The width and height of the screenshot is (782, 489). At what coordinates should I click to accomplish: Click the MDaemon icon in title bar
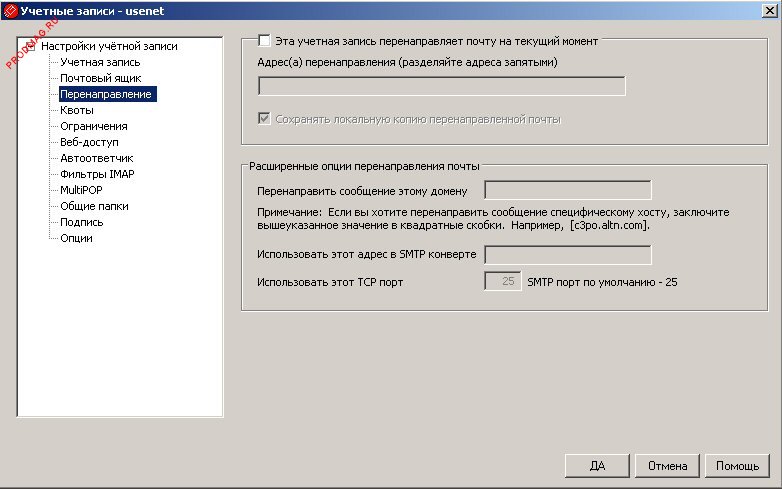(10, 10)
